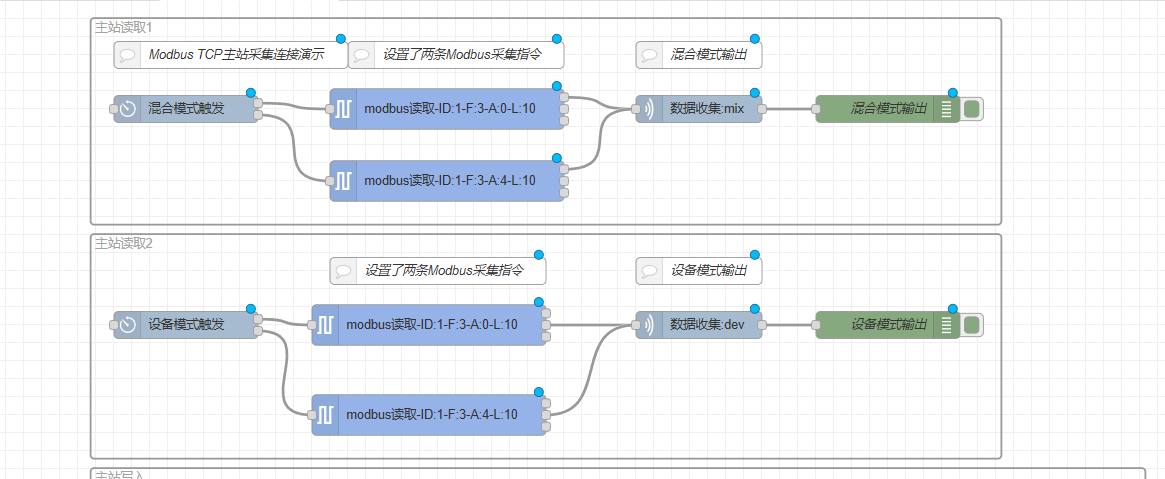The width and height of the screenshot is (1165, 479).
Task: Click the pulse icon of A:0 modbus node in 主站读取1
Action: click(343, 109)
